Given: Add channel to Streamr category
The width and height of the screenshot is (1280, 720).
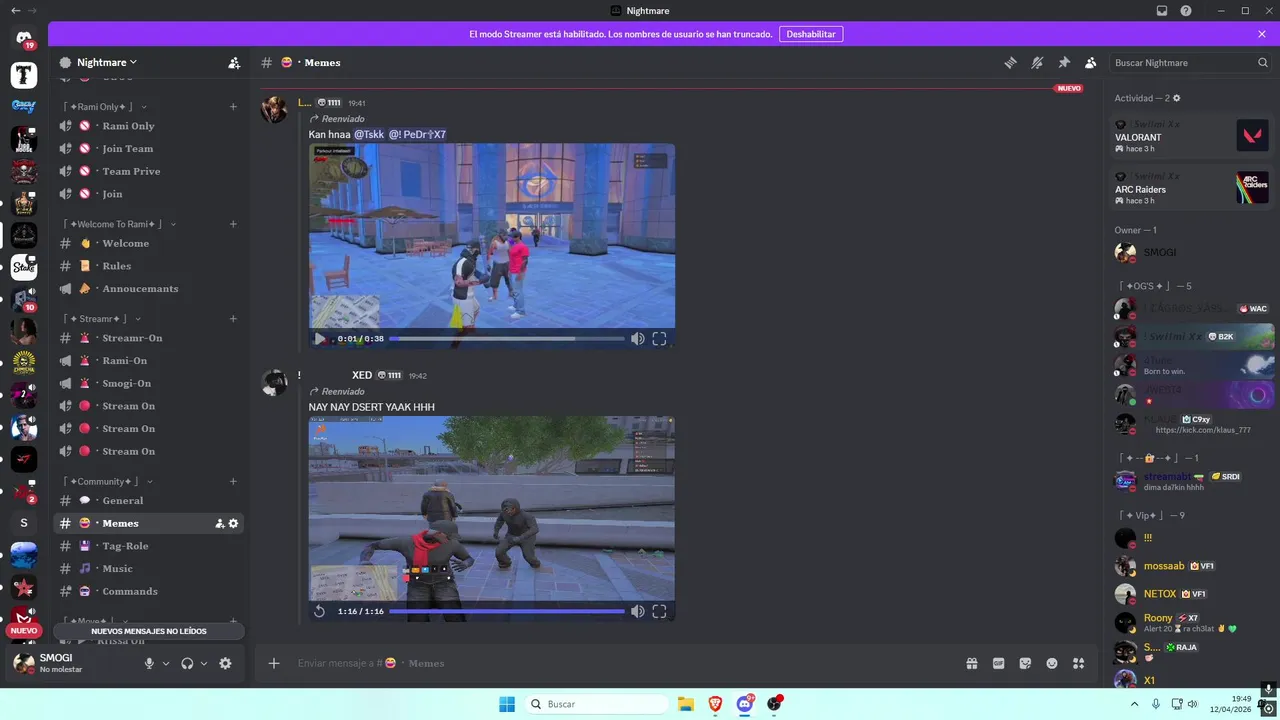Looking at the screenshot, I should pos(233,319).
